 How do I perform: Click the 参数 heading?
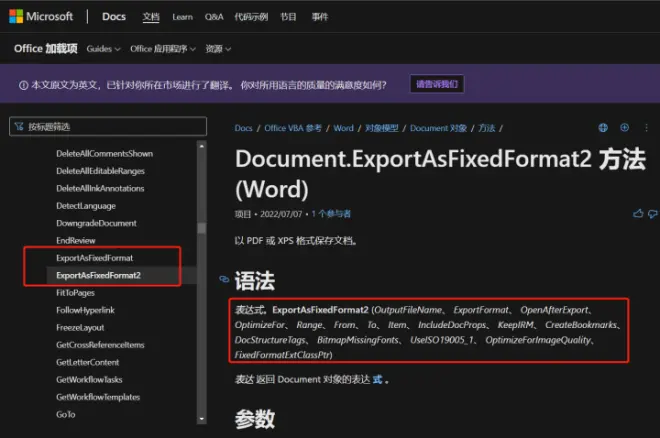255,419
